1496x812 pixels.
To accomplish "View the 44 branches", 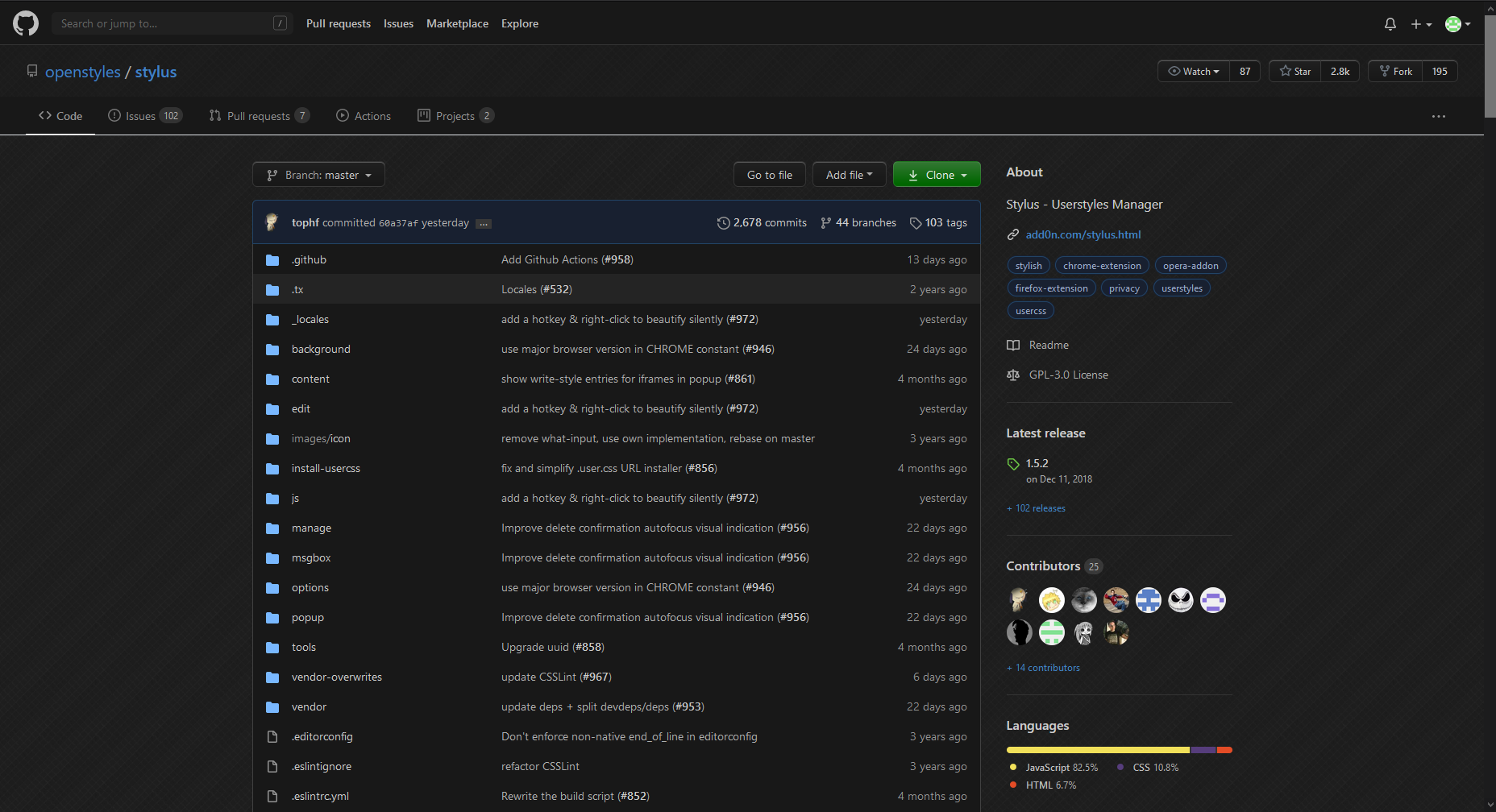I will coord(858,222).
